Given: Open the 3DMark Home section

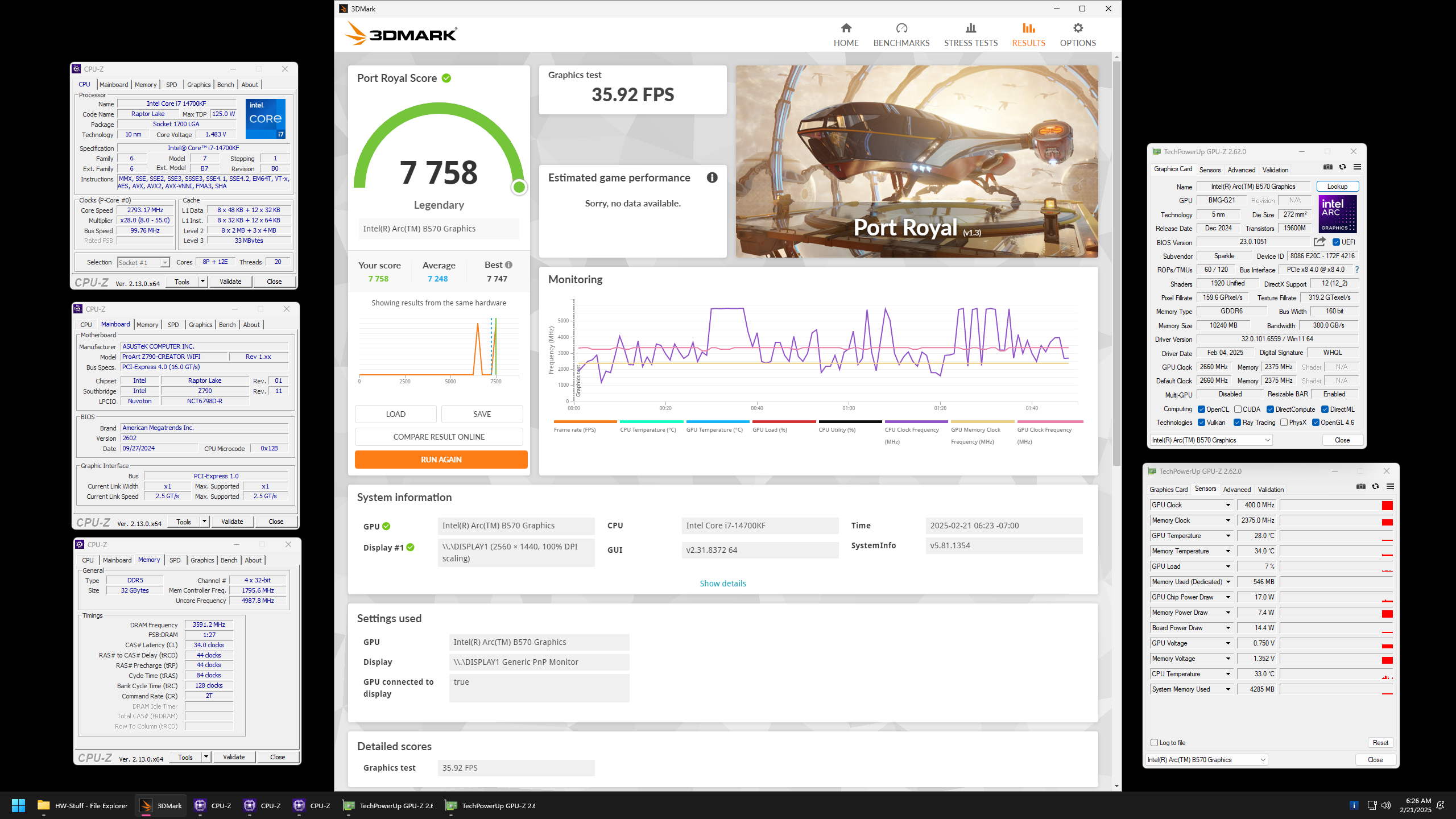Looking at the screenshot, I should [x=846, y=35].
